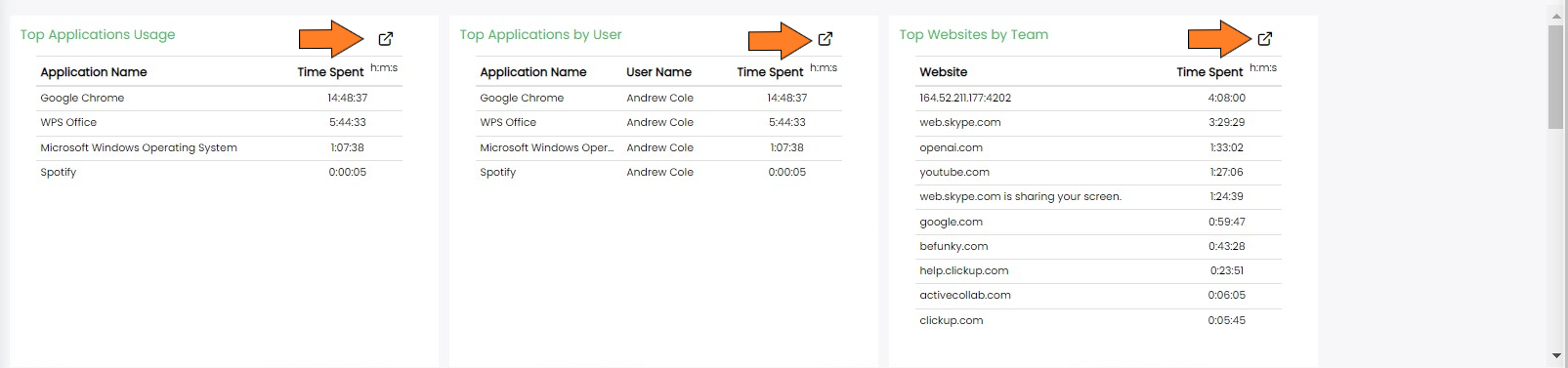Click Application Name header in Usage table
Screen dimensions: 1568x368
(x=94, y=72)
